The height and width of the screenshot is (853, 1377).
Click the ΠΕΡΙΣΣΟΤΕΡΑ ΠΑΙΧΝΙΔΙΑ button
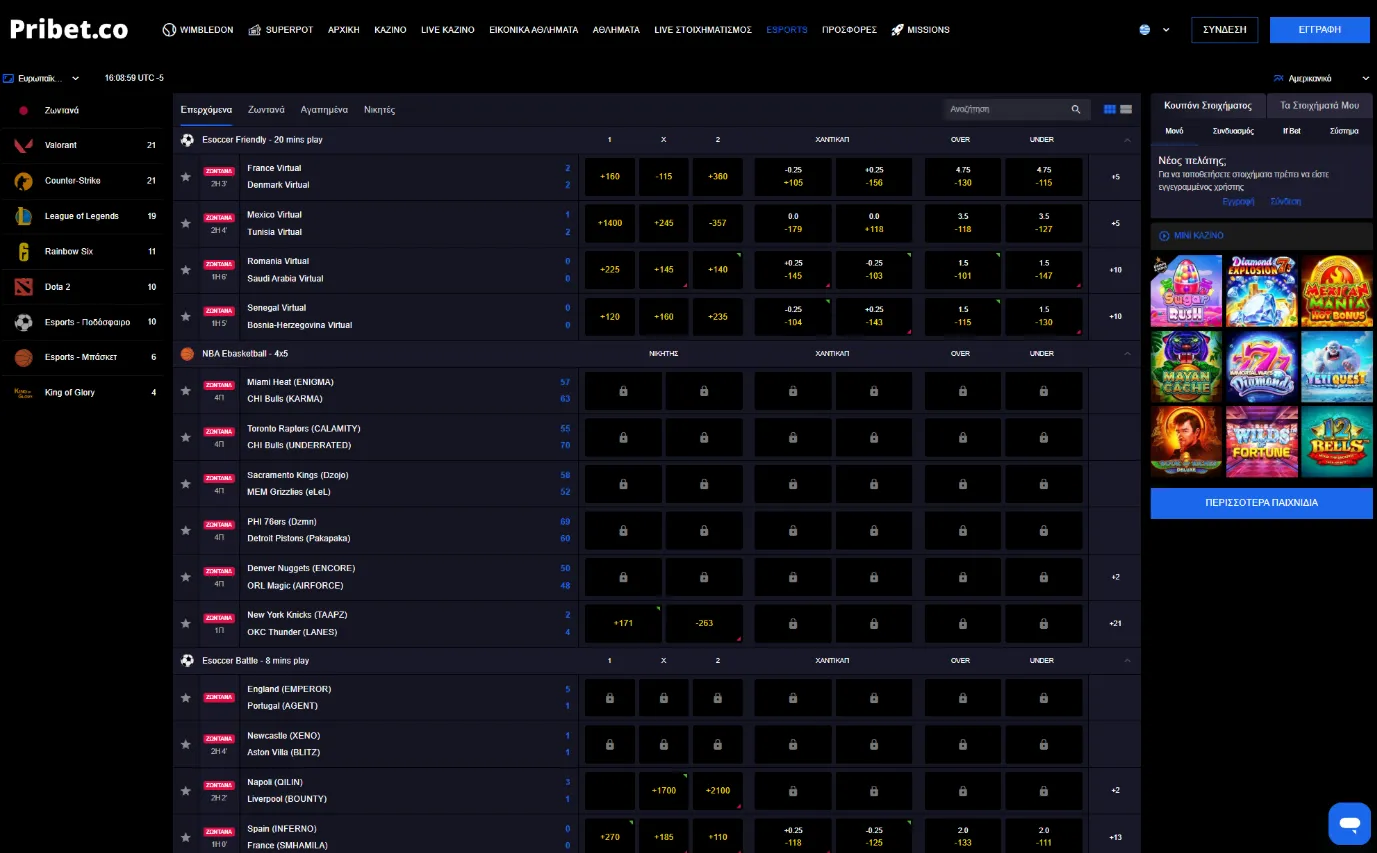tap(1261, 503)
